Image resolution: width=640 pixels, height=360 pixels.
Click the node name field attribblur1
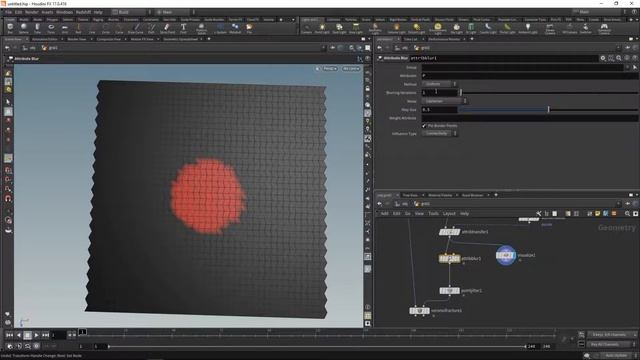click(x=503, y=58)
